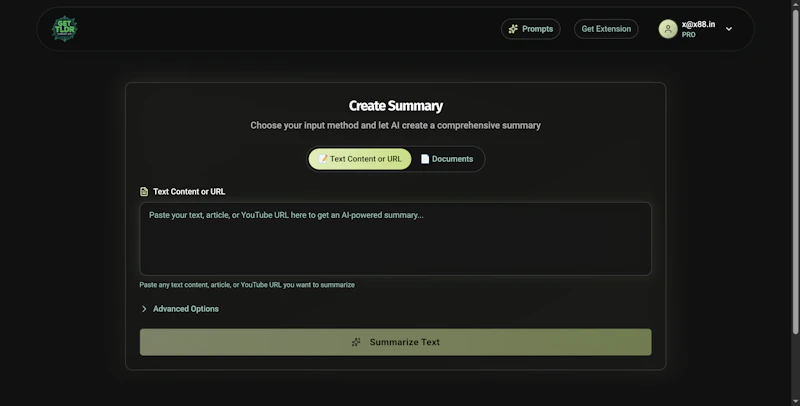Click the PRO plan label

click(688, 35)
